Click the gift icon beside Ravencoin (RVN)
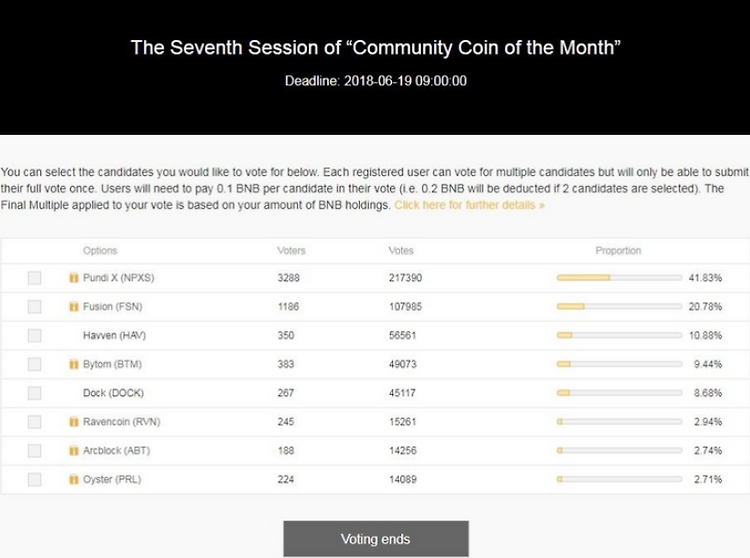750x558 pixels. coord(74,422)
